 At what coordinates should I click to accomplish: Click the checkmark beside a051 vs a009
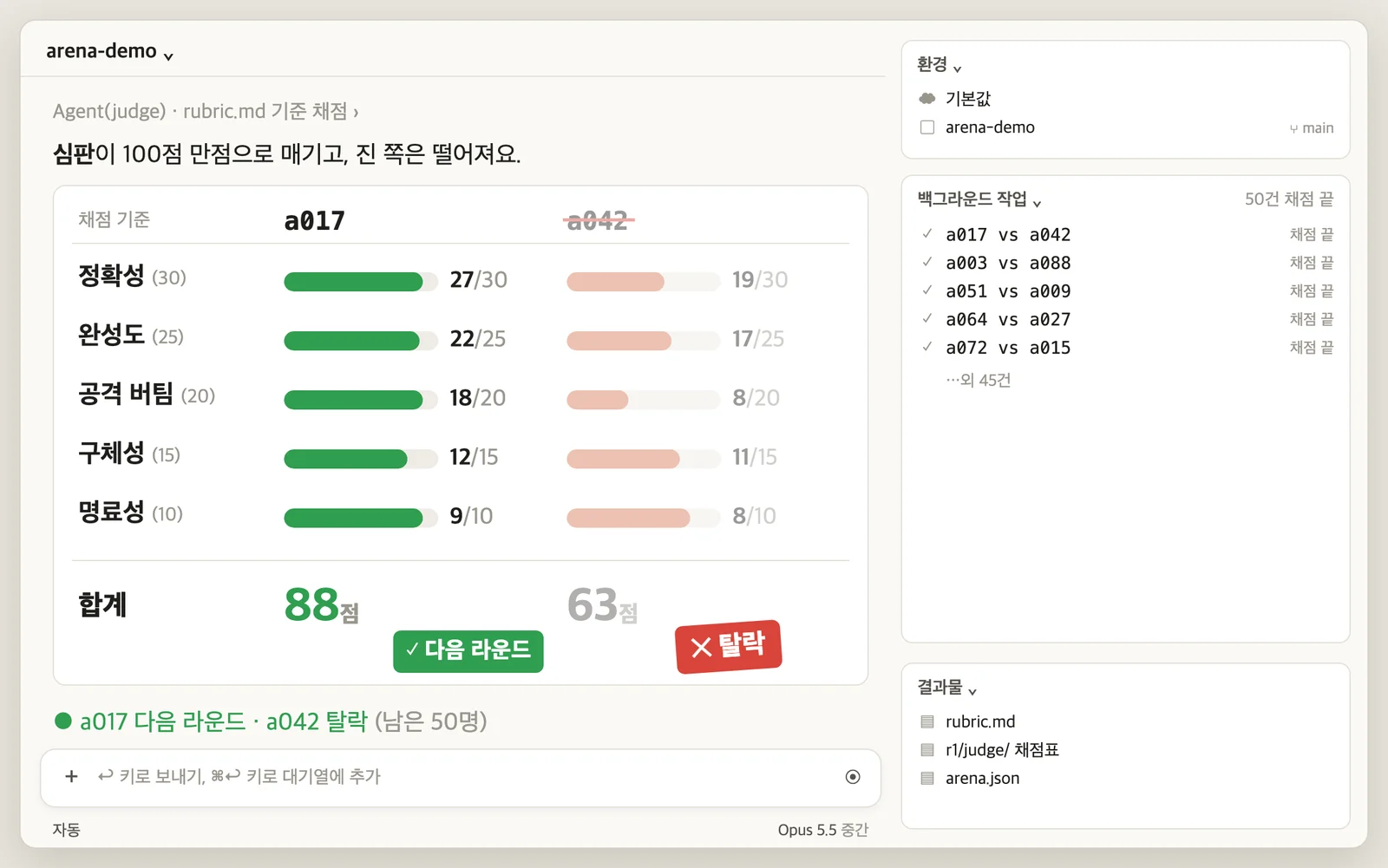tap(927, 290)
